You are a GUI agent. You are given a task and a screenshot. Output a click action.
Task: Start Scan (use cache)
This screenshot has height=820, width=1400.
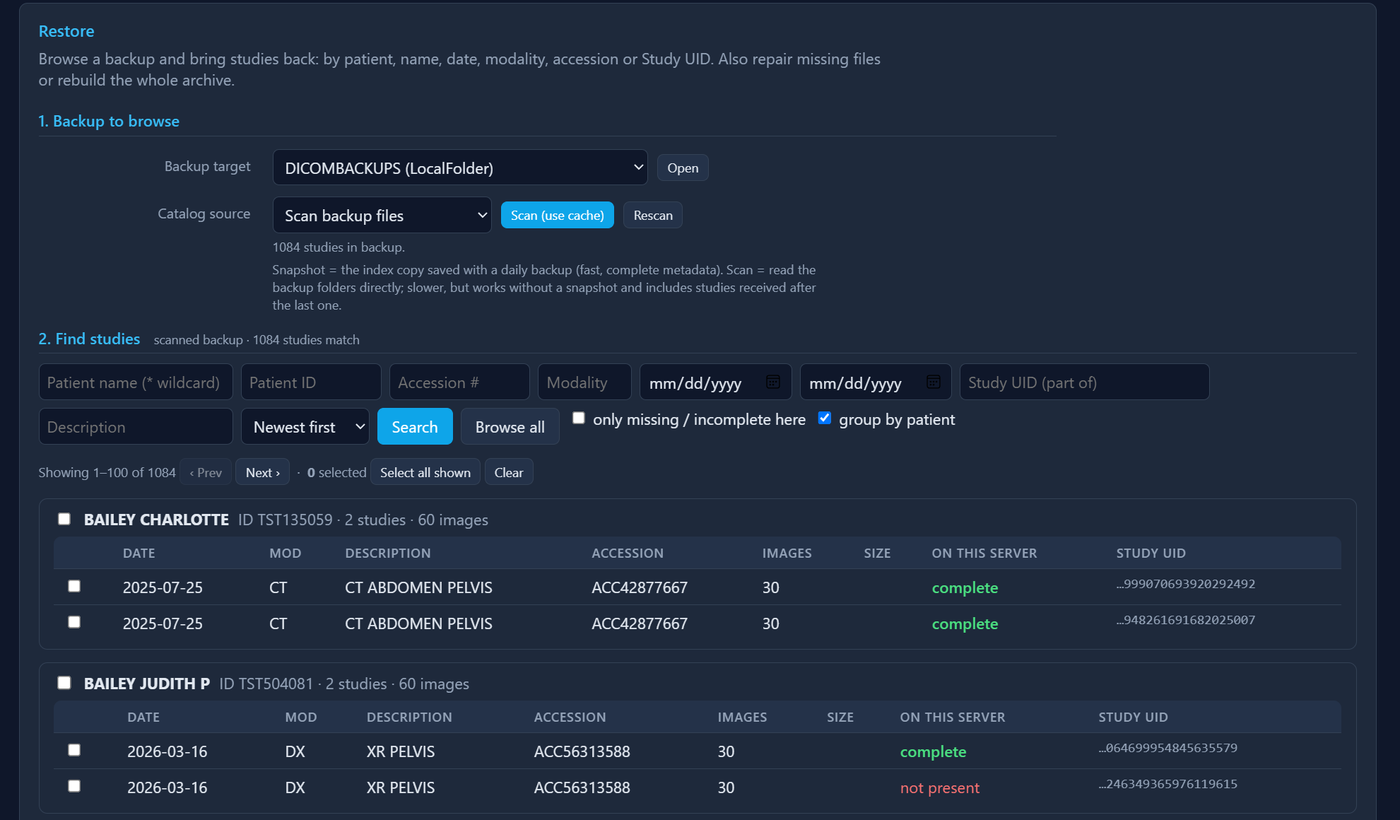coord(557,215)
